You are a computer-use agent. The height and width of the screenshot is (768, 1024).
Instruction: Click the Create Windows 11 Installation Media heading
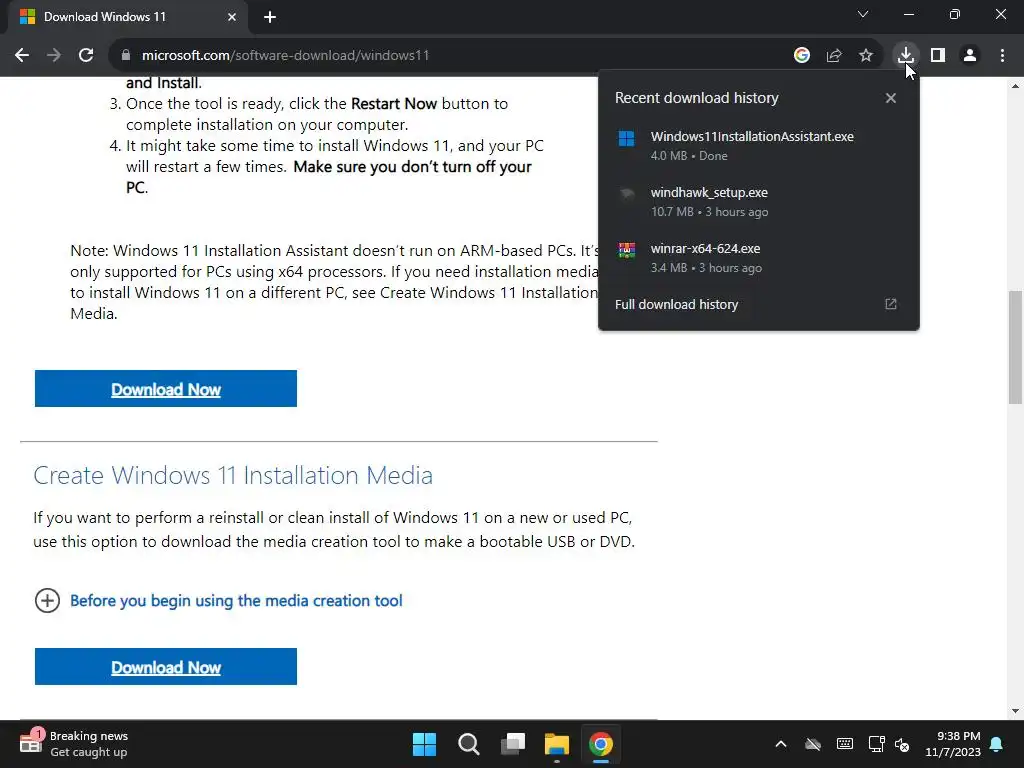233,475
